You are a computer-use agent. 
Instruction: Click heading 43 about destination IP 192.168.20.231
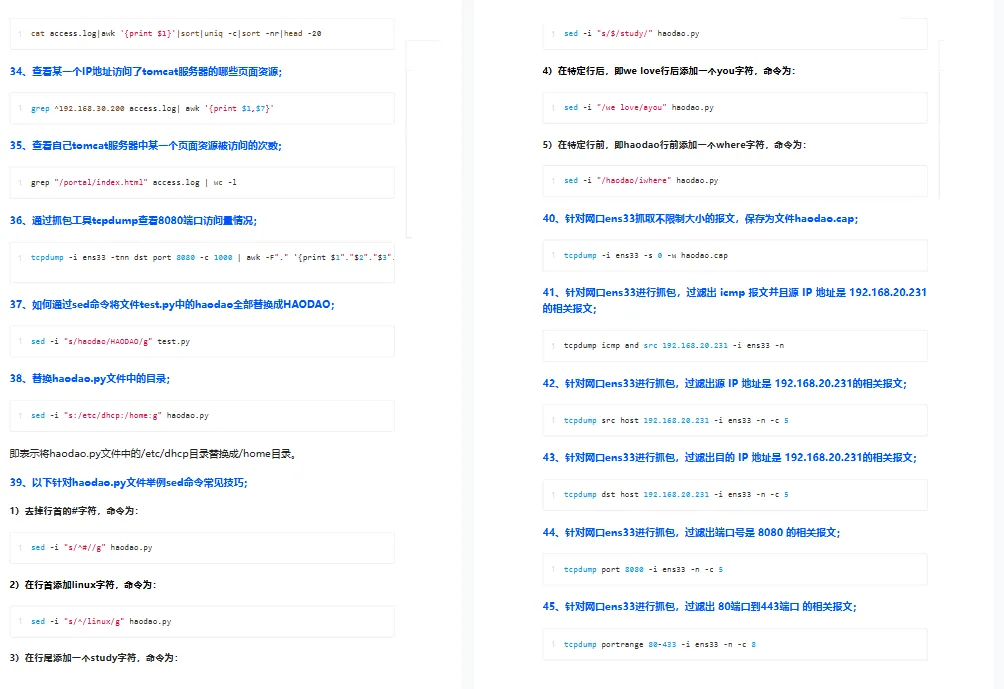click(729, 458)
